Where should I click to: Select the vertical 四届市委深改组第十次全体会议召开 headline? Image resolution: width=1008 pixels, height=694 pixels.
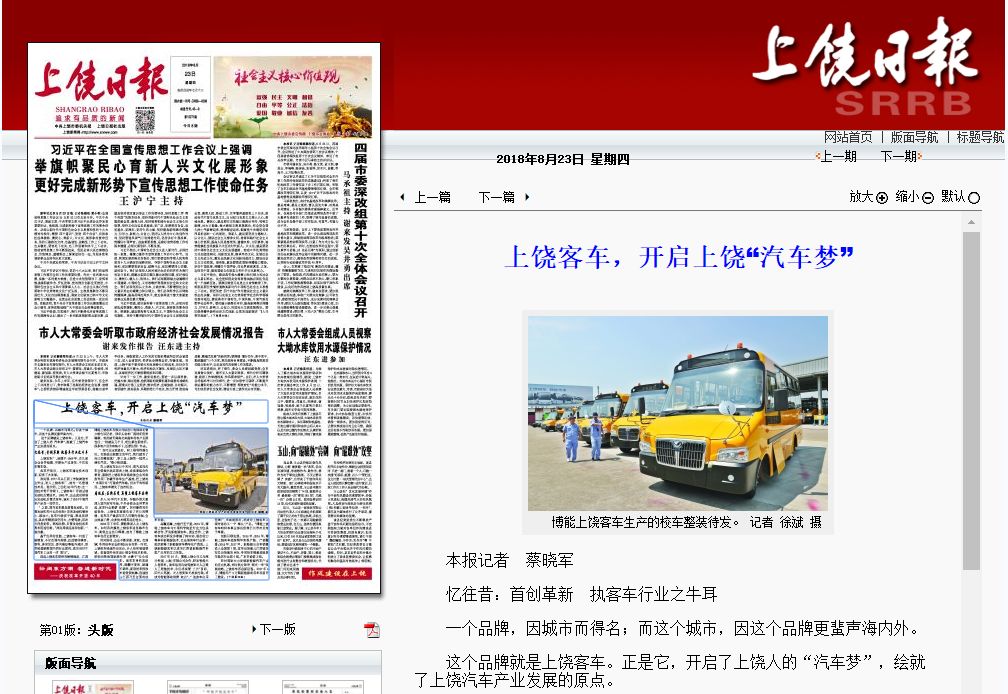coord(361,230)
